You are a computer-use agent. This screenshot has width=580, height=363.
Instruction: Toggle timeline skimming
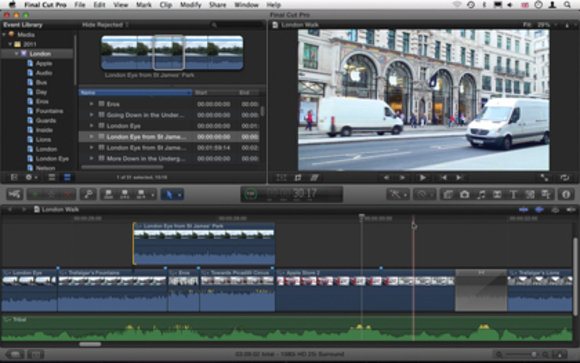tap(523, 210)
